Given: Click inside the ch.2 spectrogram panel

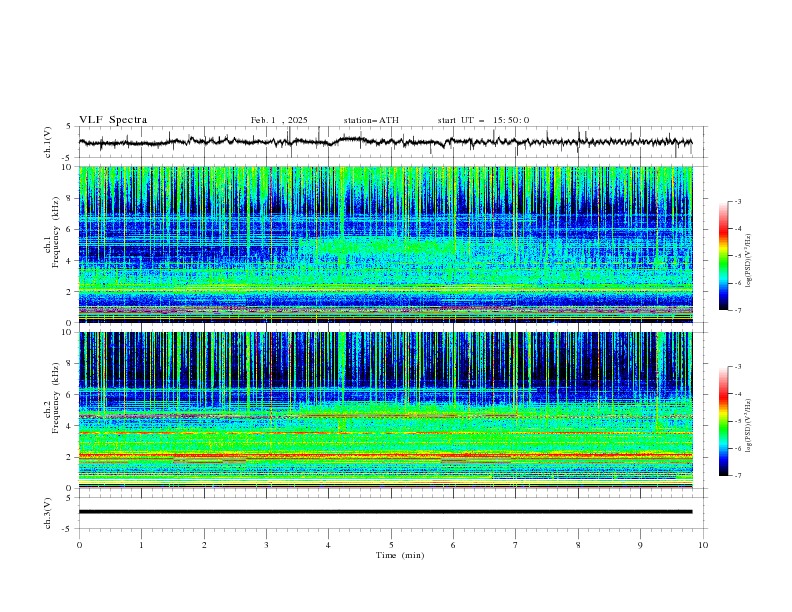Looking at the screenshot, I should [386, 410].
